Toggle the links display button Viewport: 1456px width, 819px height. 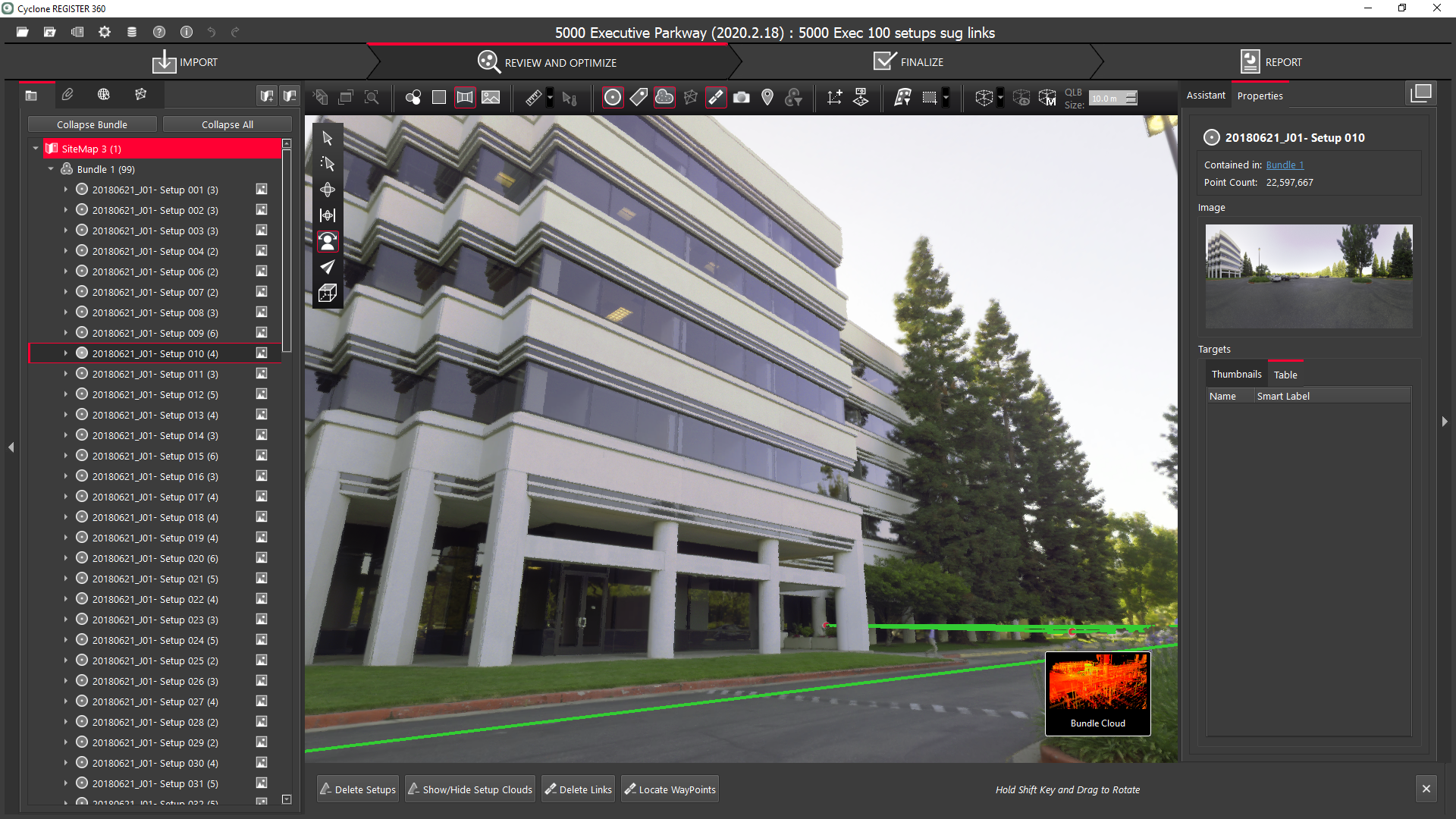[716, 98]
